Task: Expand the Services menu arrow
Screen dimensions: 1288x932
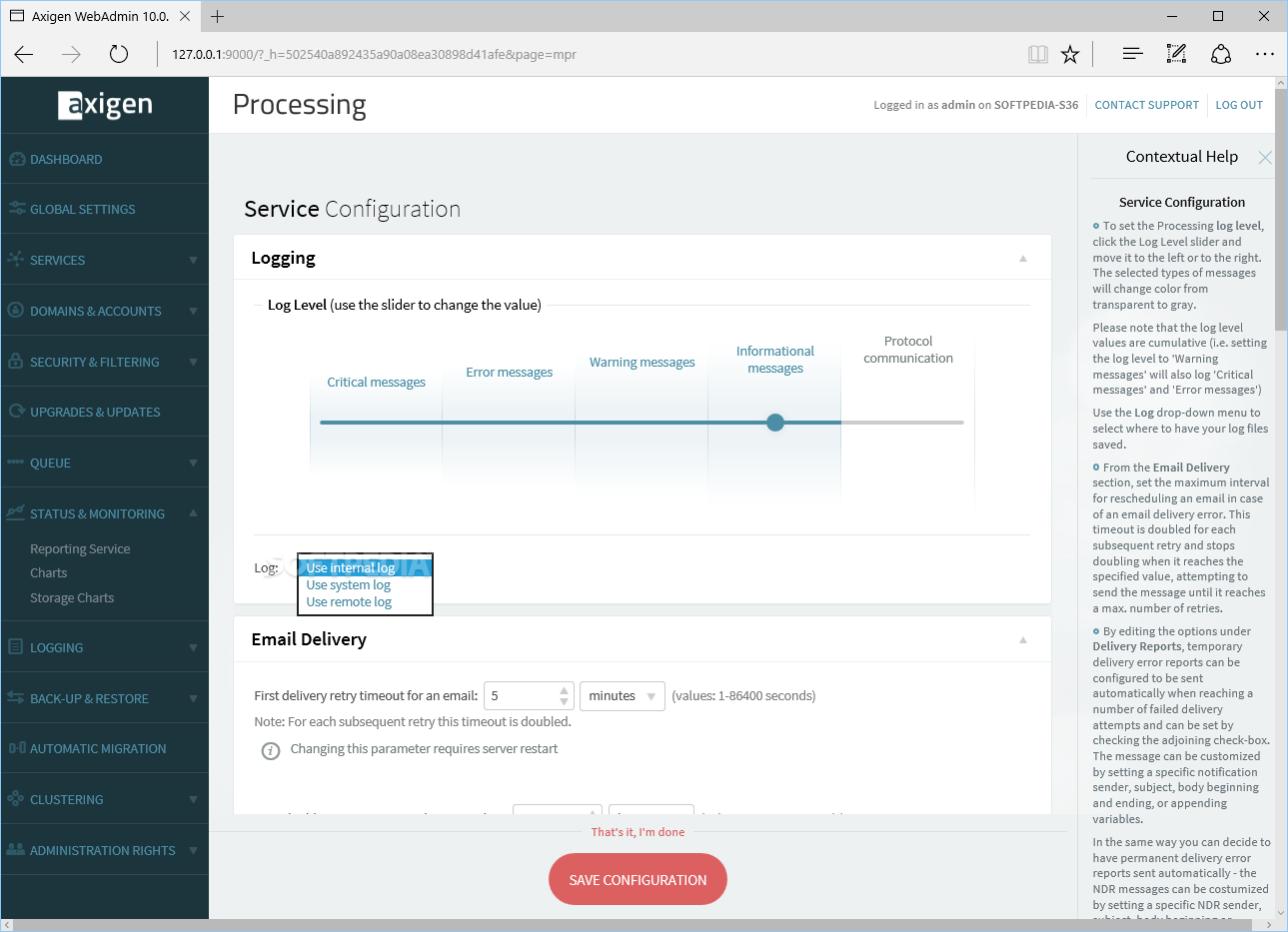Action: coord(193,261)
